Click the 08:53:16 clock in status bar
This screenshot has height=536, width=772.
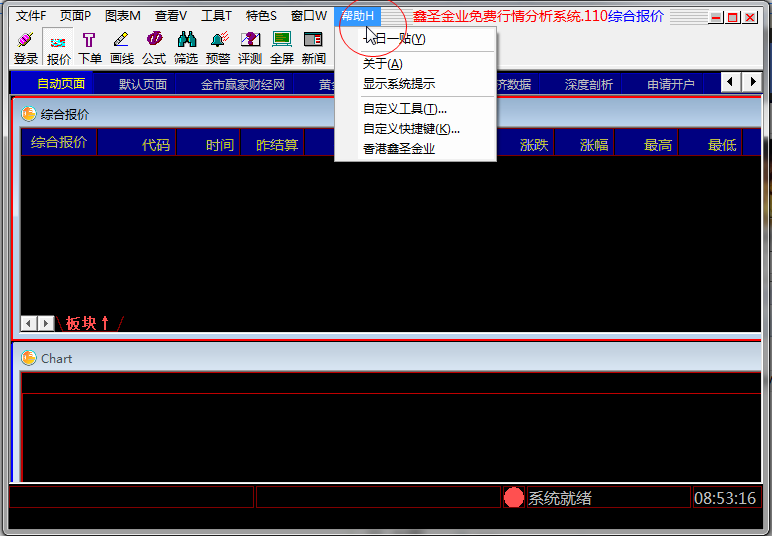pyautogui.click(x=725, y=498)
